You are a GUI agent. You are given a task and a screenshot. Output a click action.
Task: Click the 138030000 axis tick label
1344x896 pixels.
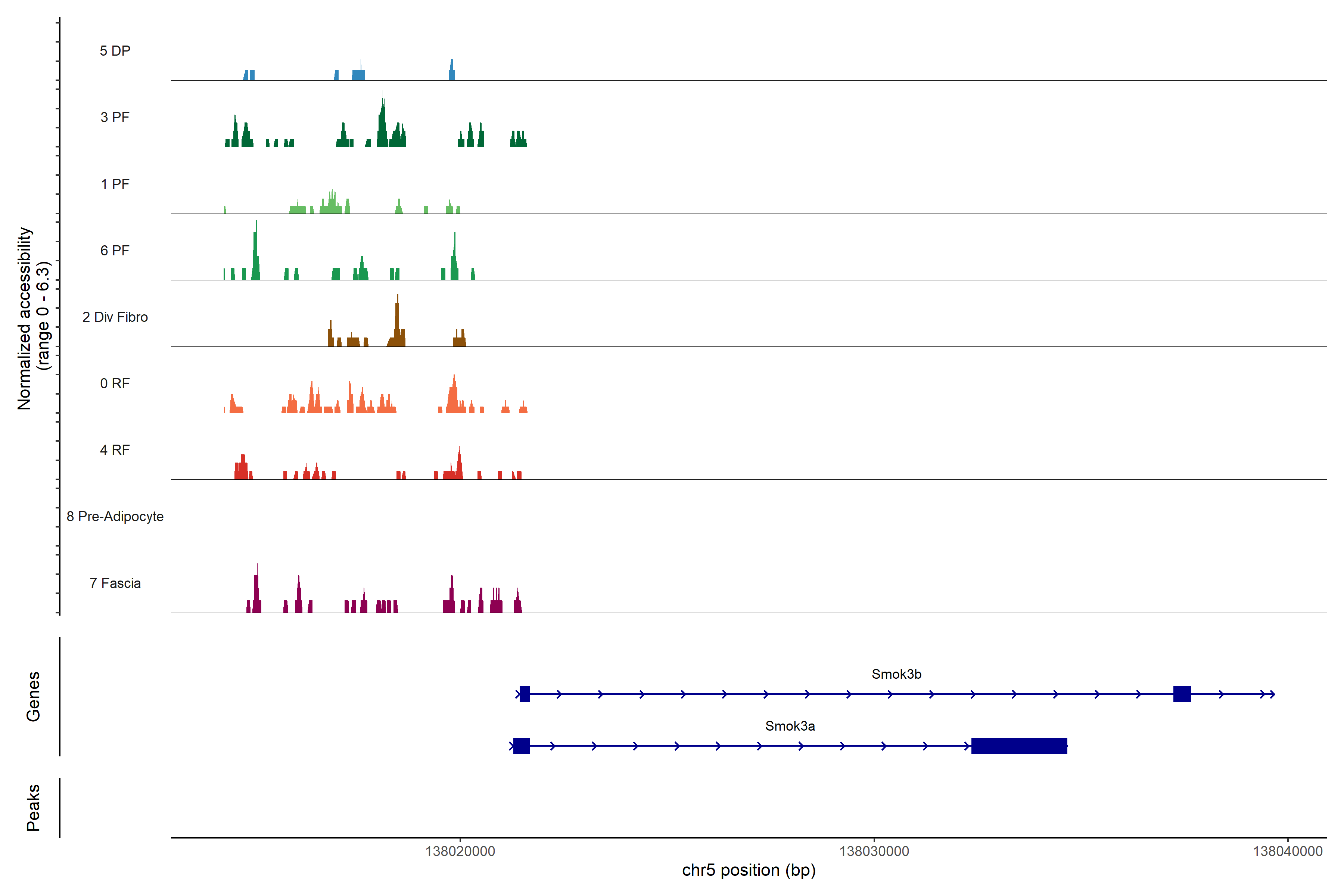(874, 852)
